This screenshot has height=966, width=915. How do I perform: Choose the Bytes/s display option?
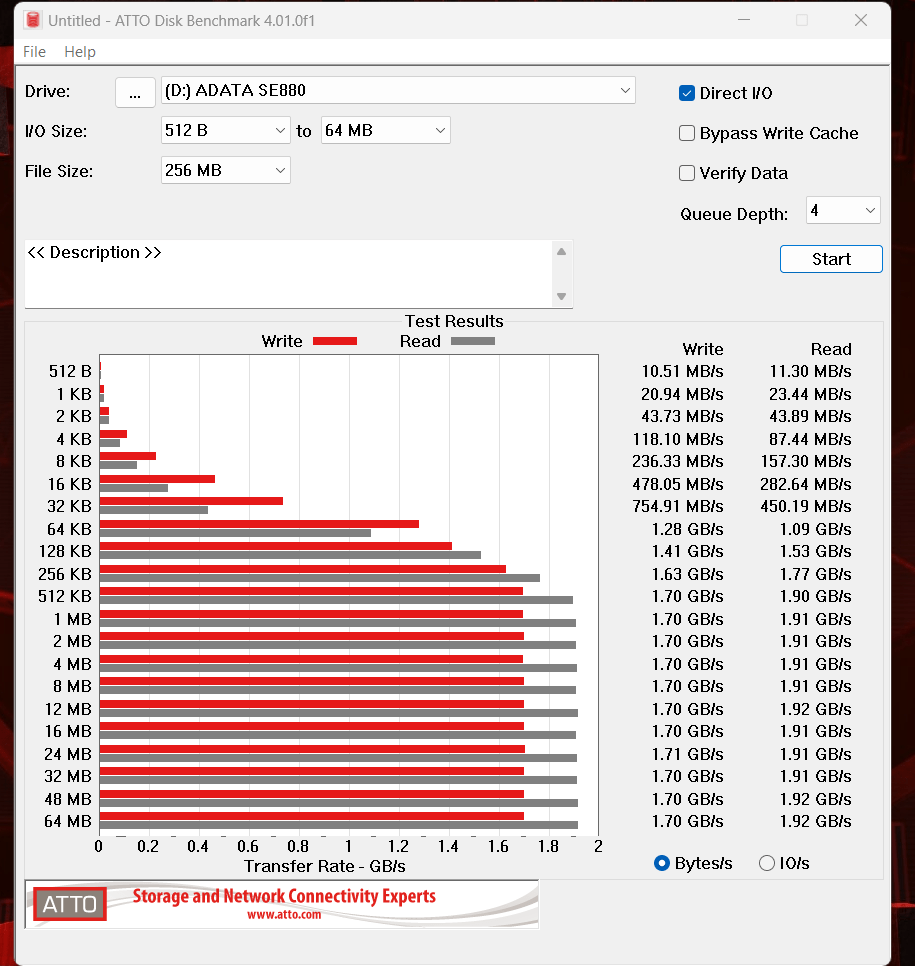coord(661,863)
